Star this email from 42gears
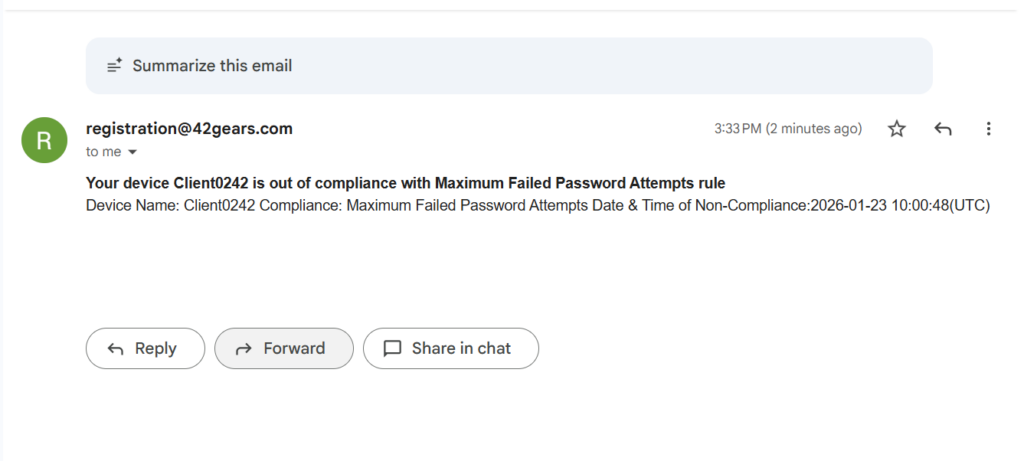Image resolution: width=1024 pixels, height=461 pixels. tap(897, 129)
